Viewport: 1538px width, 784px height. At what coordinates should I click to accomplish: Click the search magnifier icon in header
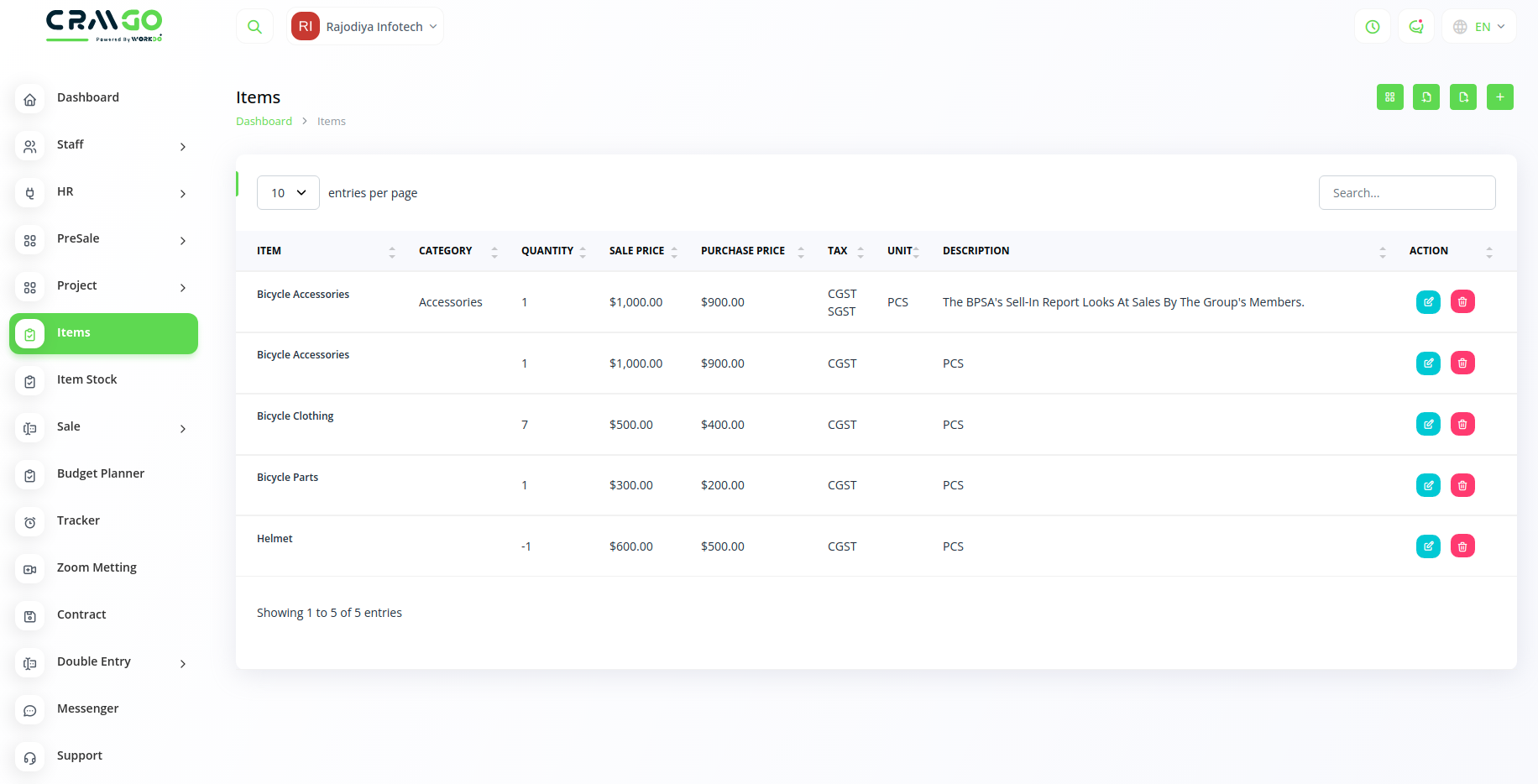coord(254,27)
